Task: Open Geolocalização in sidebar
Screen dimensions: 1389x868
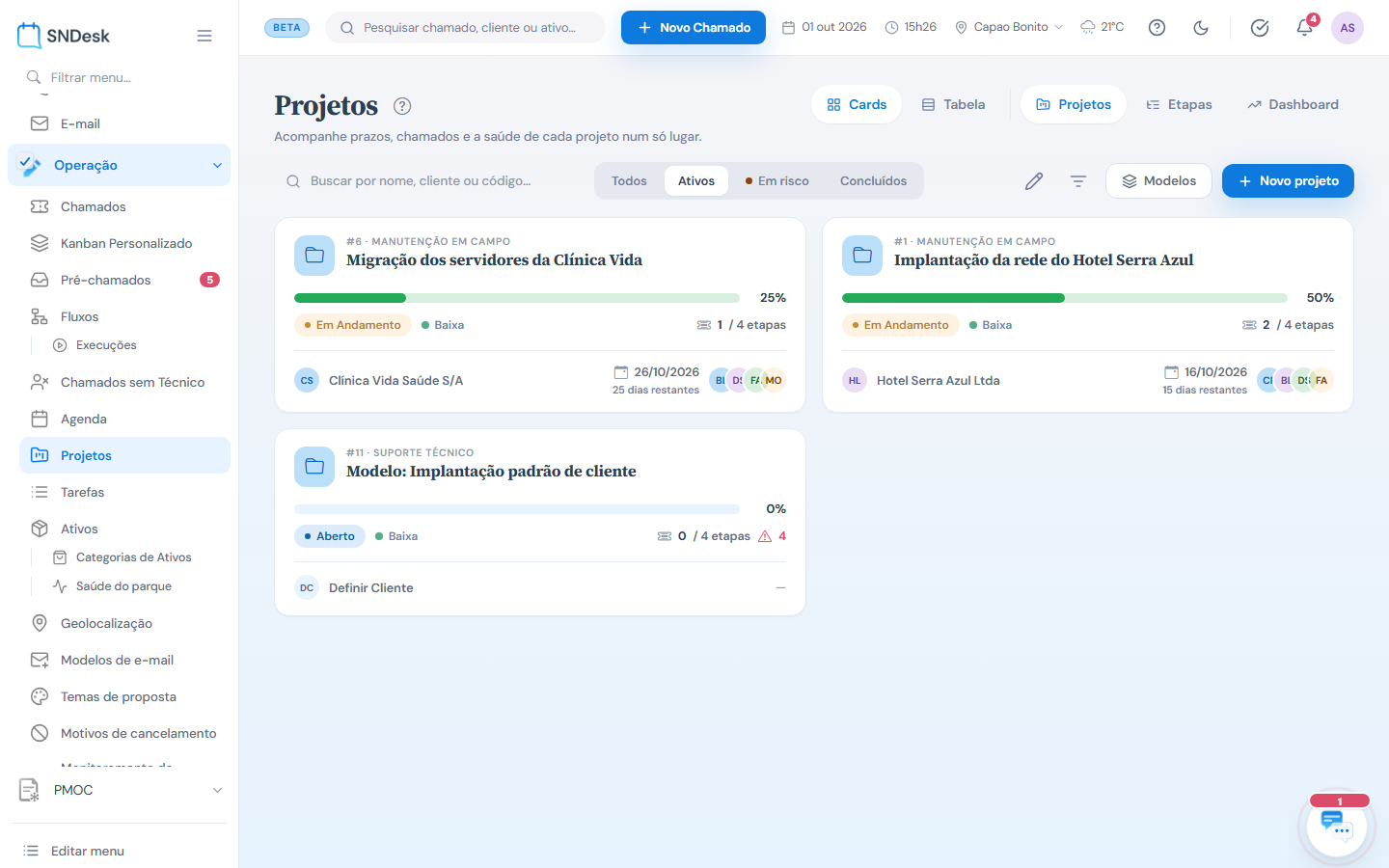Action: (124, 623)
